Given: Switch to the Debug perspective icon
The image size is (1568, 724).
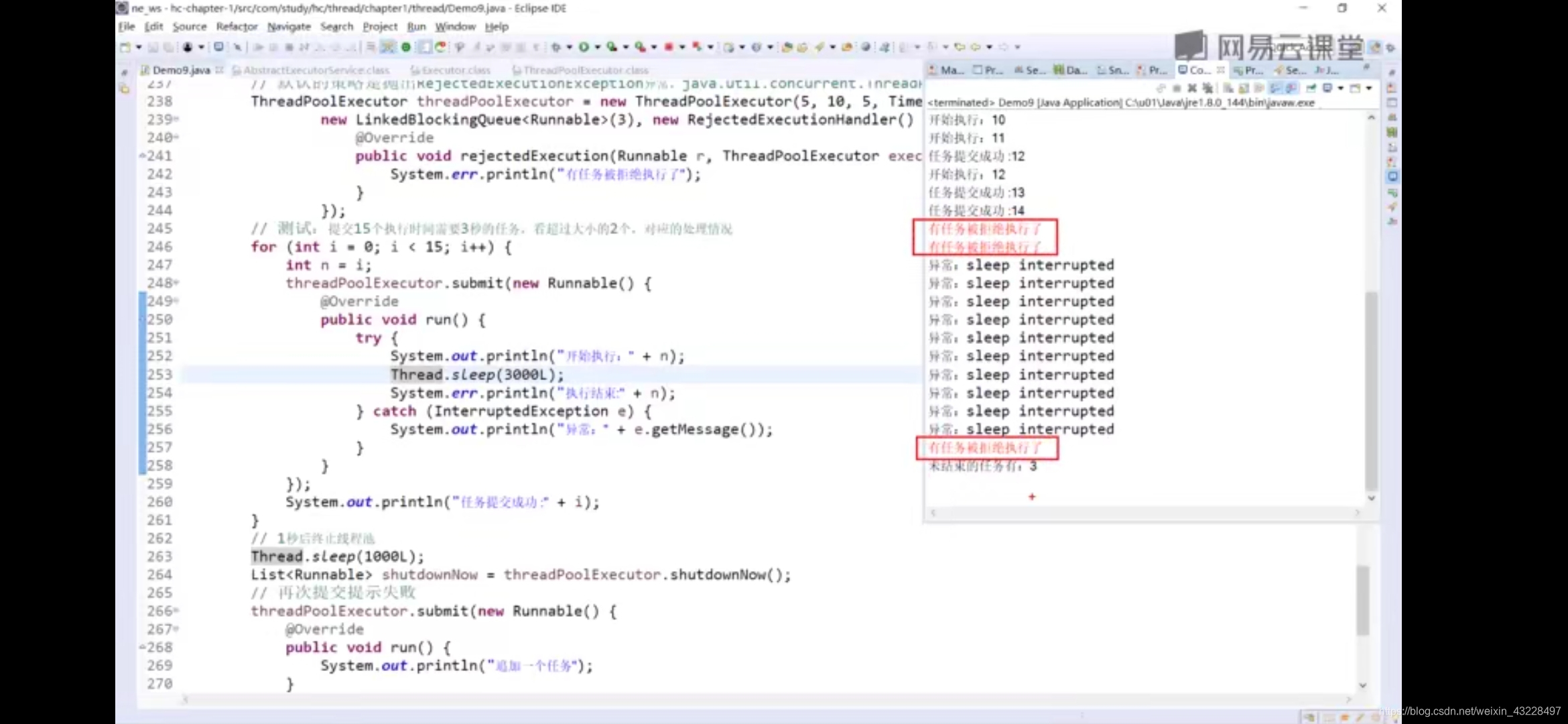Looking at the screenshot, I should point(1390,47).
